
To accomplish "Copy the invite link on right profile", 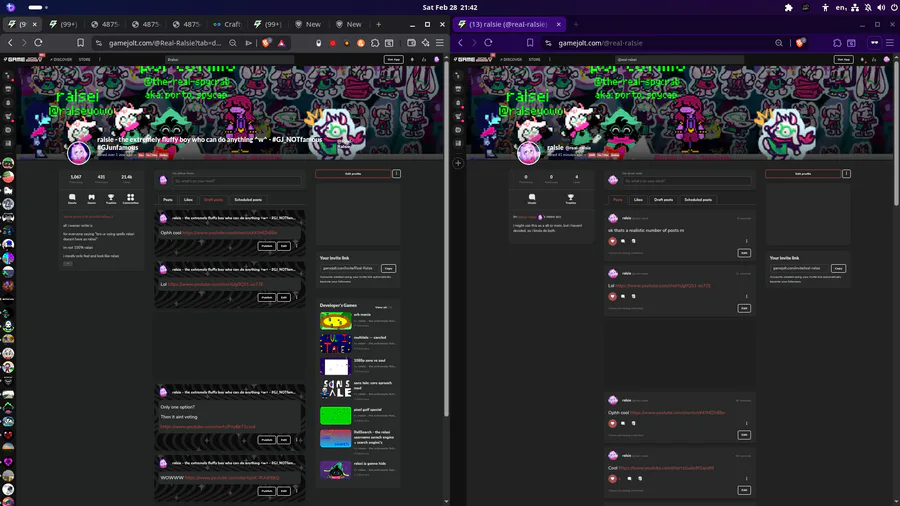I will [x=839, y=268].
